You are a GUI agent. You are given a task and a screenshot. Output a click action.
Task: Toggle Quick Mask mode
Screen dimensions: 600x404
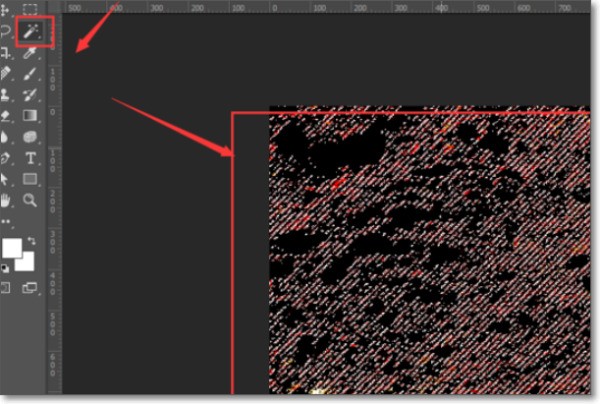point(6,288)
